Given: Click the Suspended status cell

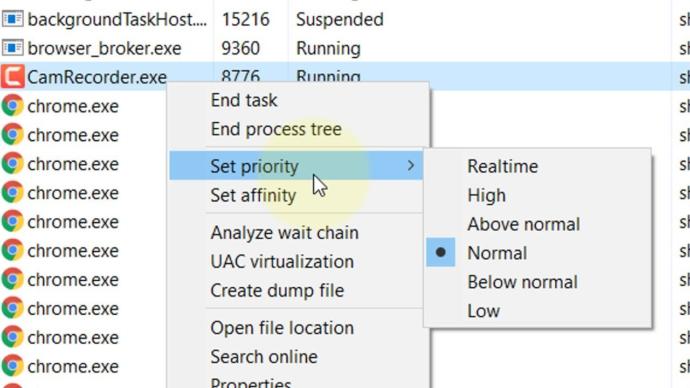Looking at the screenshot, I should (340, 19).
